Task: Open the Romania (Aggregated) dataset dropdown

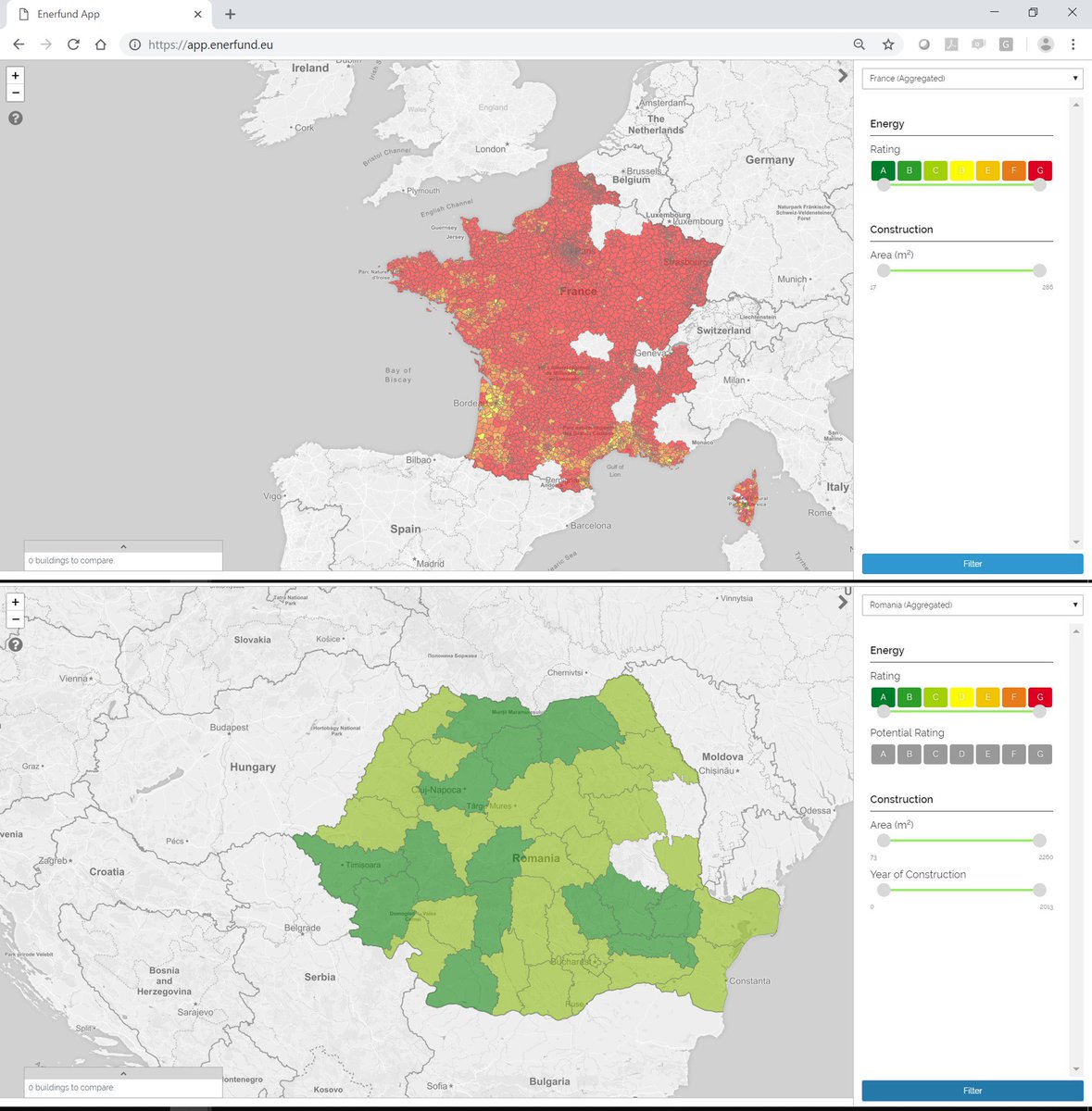Action: (x=973, y=605)
